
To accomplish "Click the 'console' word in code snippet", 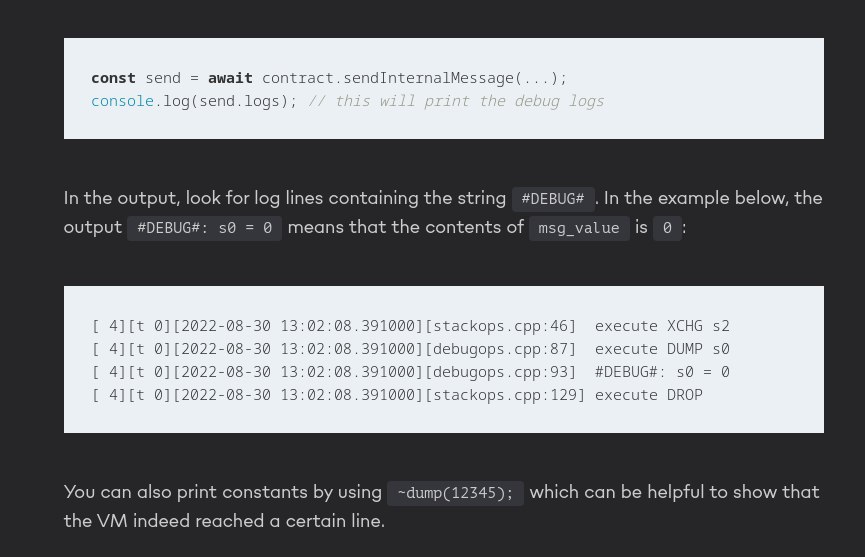I will [122, 101].
